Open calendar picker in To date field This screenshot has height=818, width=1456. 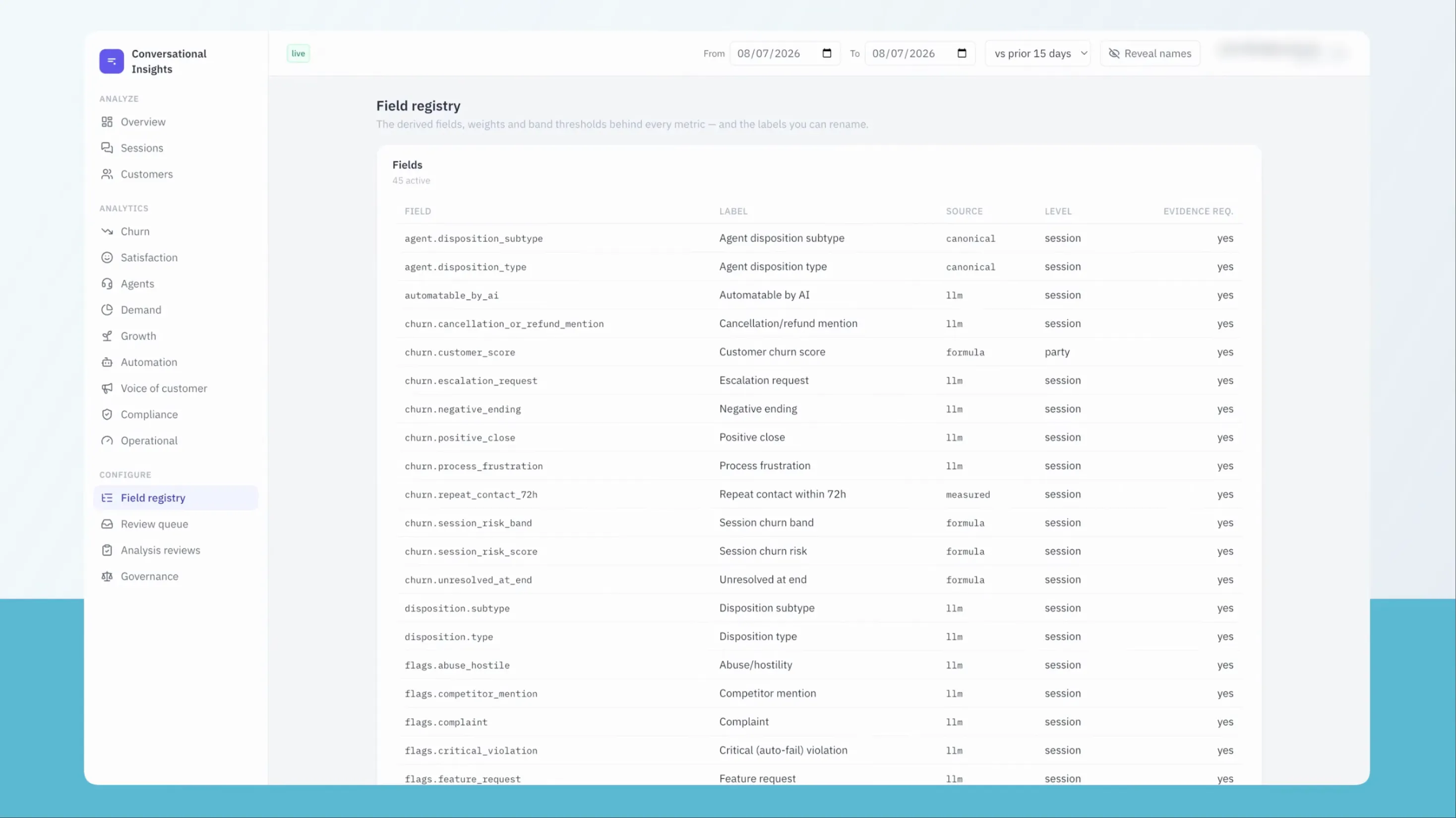(962, 53)
